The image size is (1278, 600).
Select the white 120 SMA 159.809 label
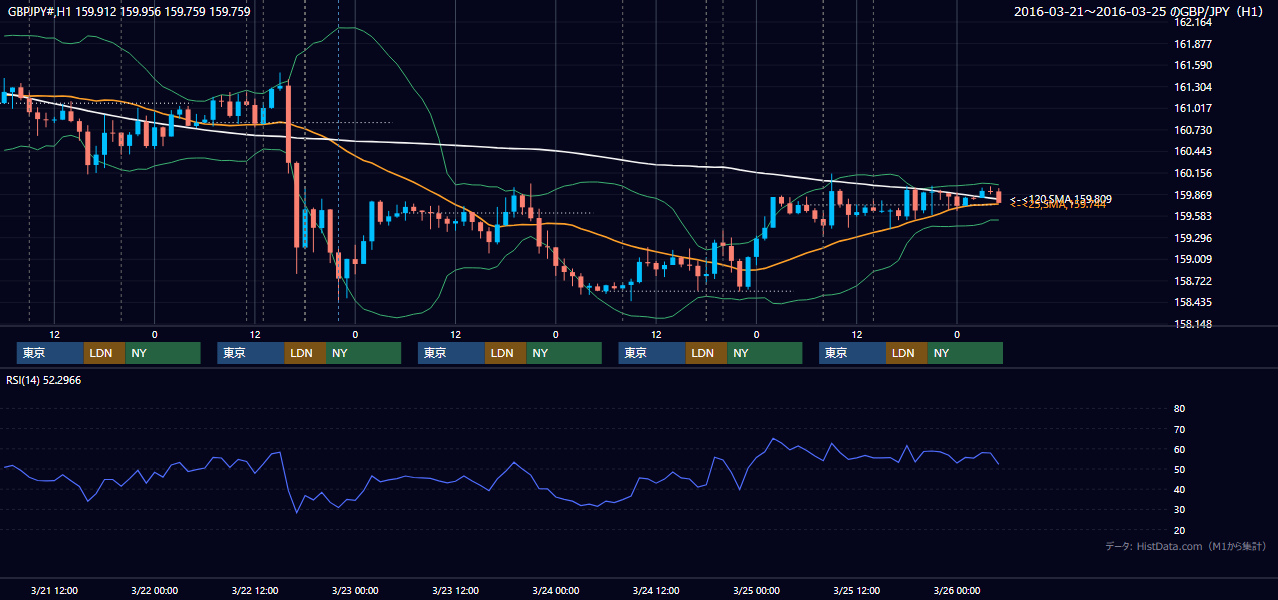click(1061, 199)
